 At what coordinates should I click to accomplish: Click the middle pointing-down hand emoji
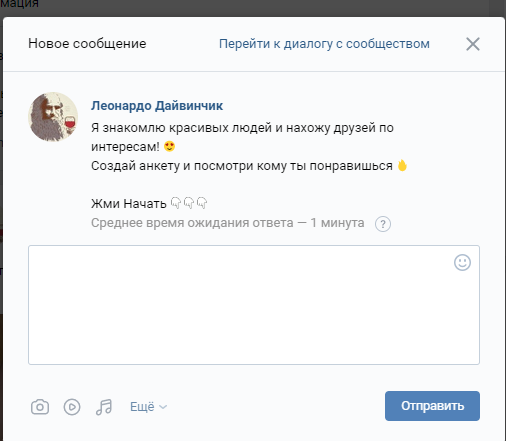pyautogui.click(x=189, y=203)
